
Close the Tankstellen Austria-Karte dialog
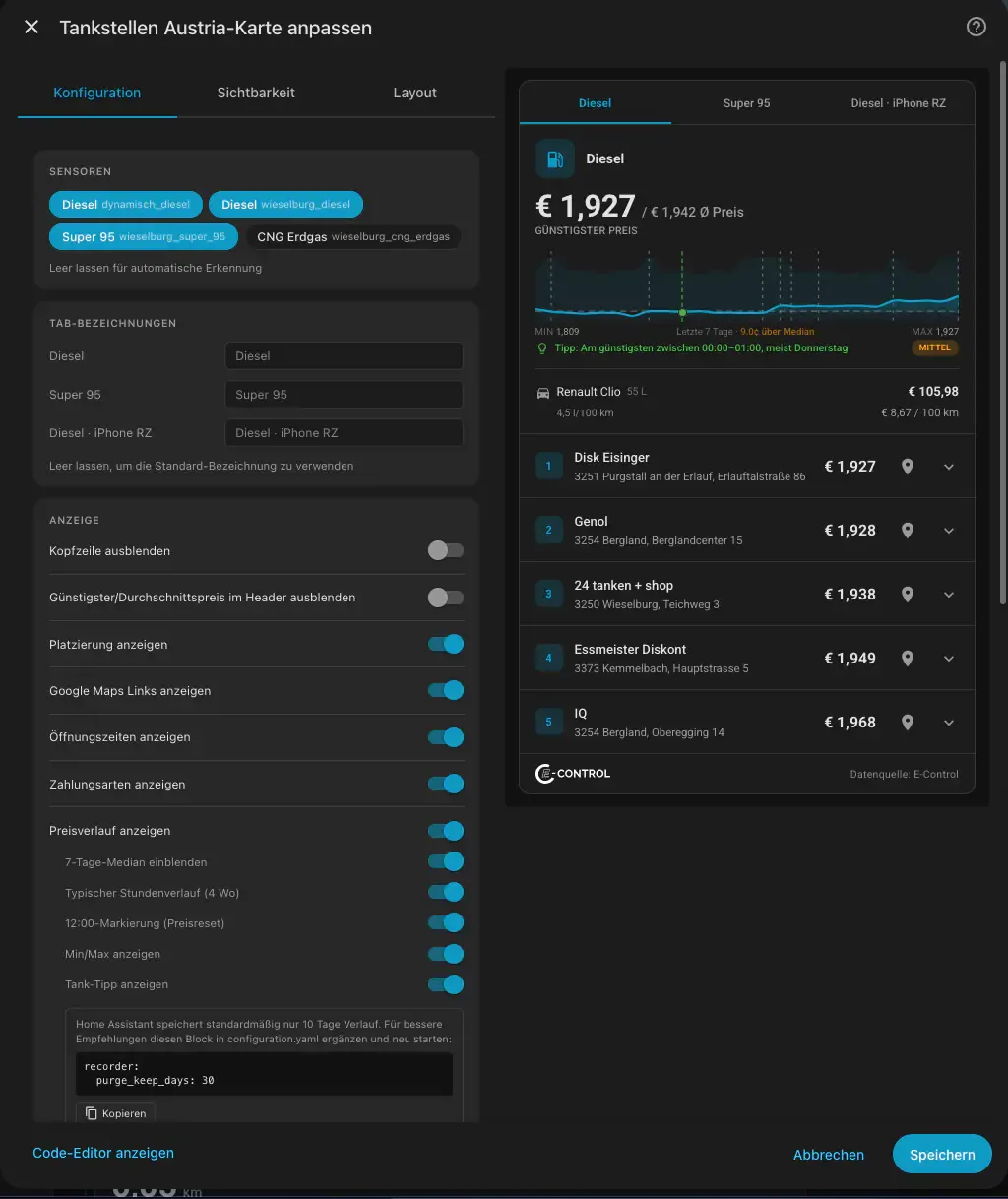pyautogui.click(x=31, y=28)
